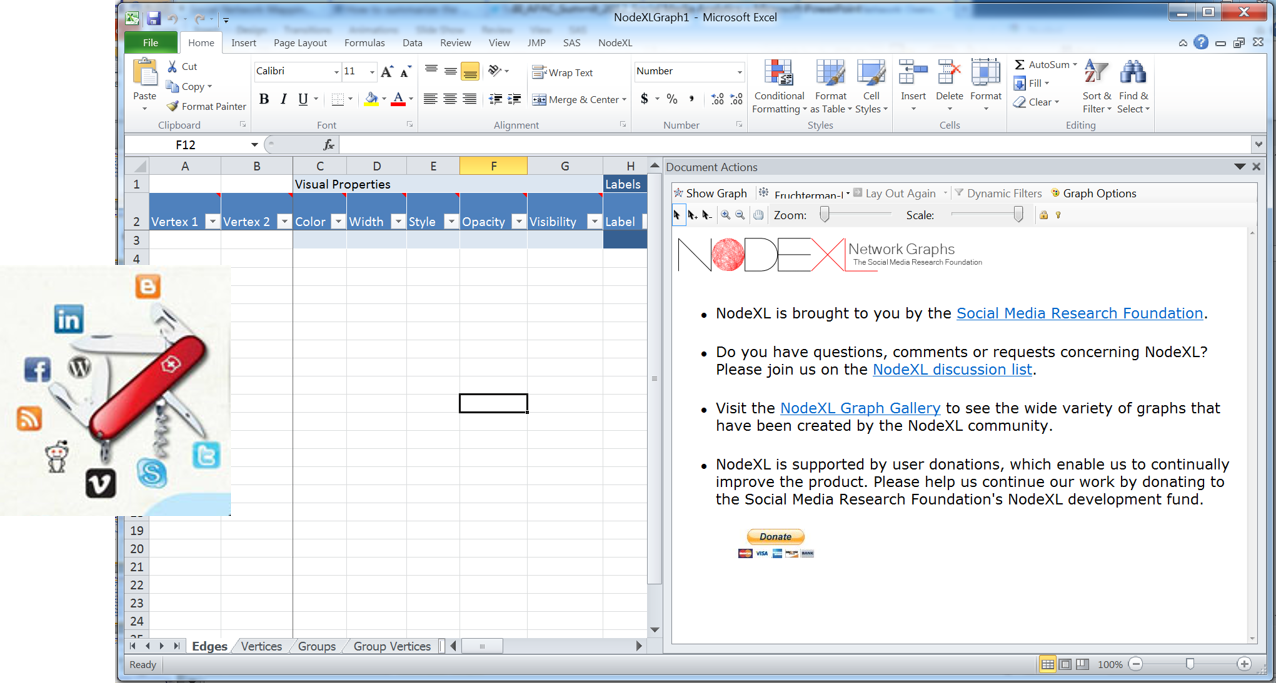Image resolution: width=1276 pixels, height=683 pixels.
Task: Open Conditional Formatting menu
Action: 779,87
